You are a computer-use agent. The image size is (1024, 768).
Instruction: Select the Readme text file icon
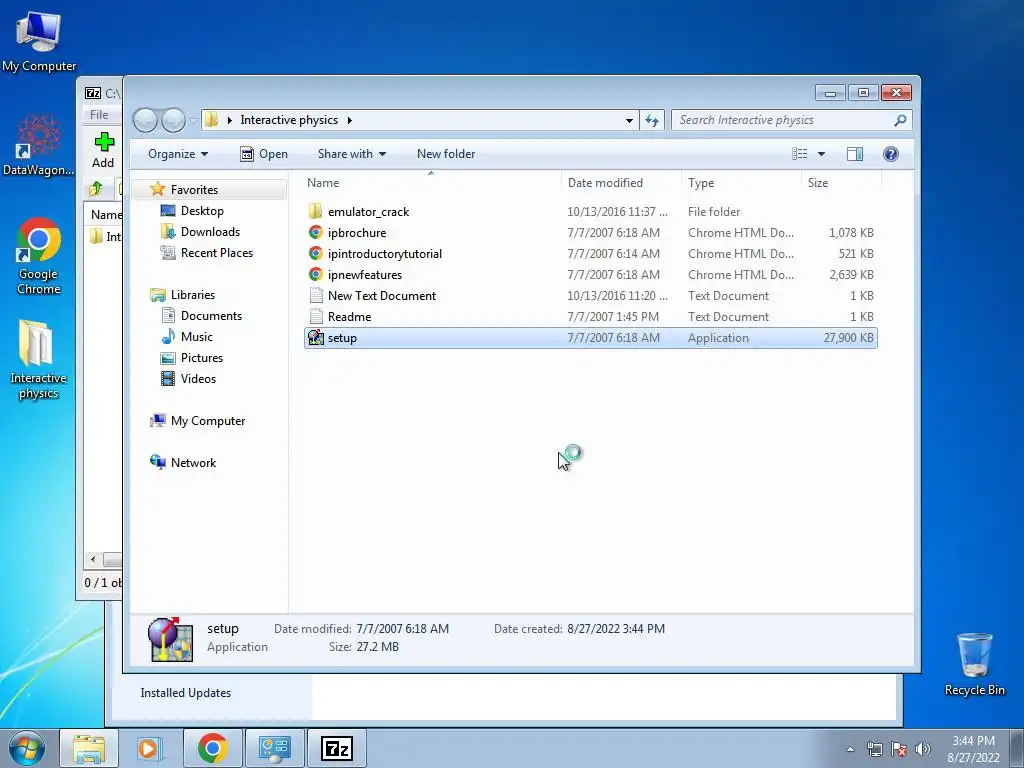(315, 317)
